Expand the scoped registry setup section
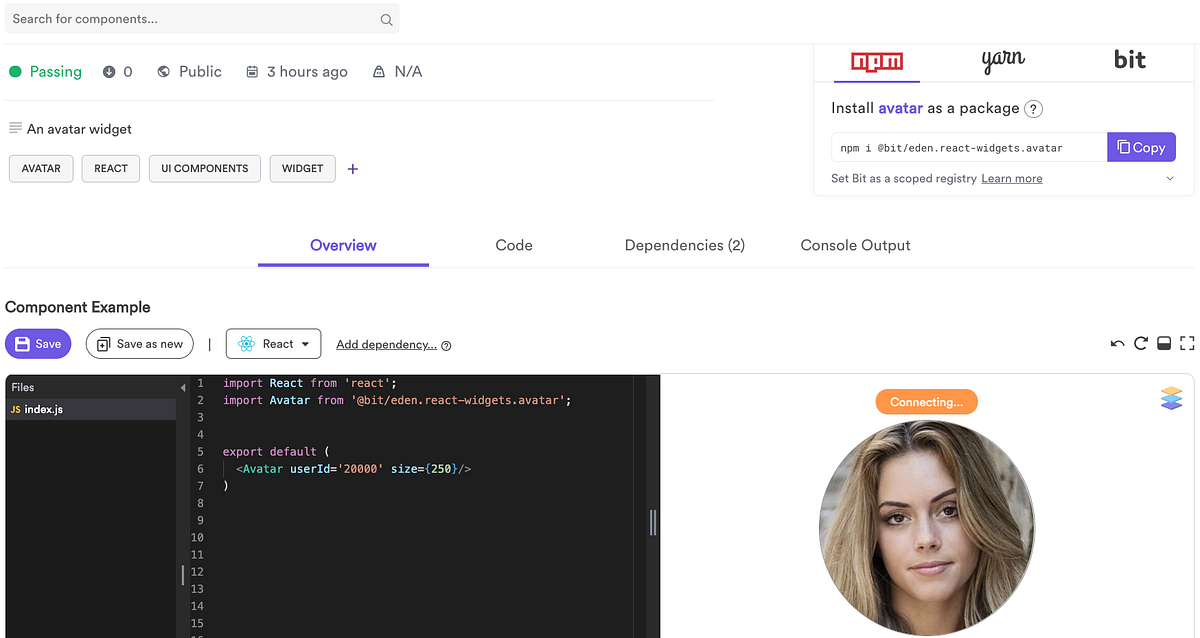Image resolution: width=1200 pixels, height=638 pixels. point(1168,178)
